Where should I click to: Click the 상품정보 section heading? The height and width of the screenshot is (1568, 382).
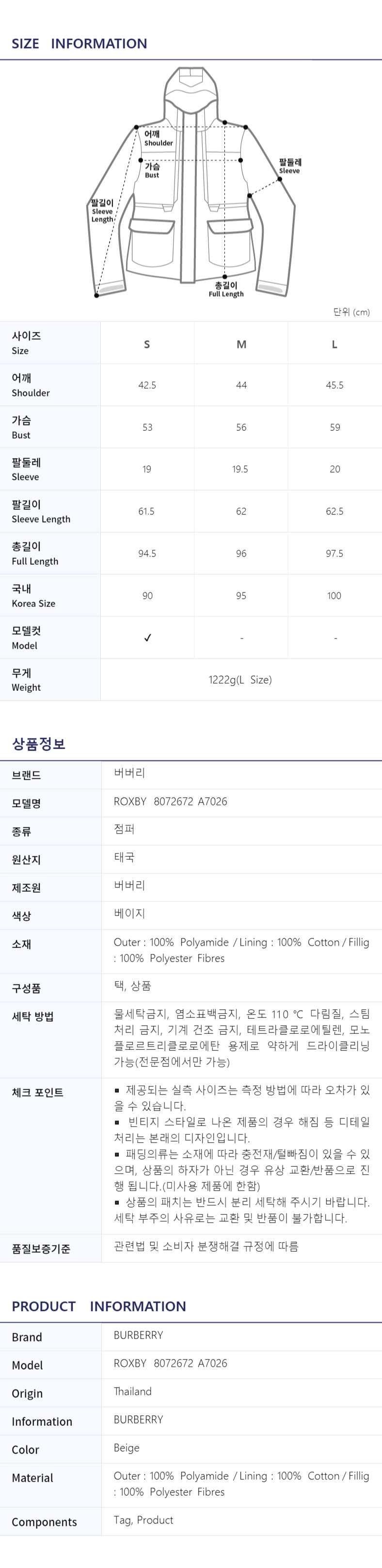[38, 743]
